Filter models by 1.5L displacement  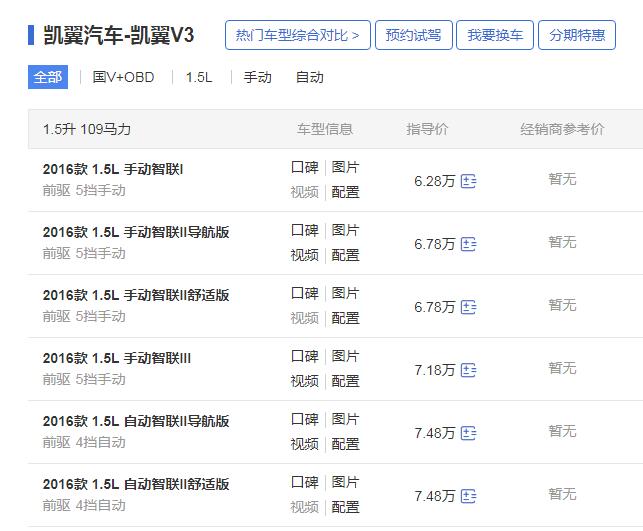199,77
